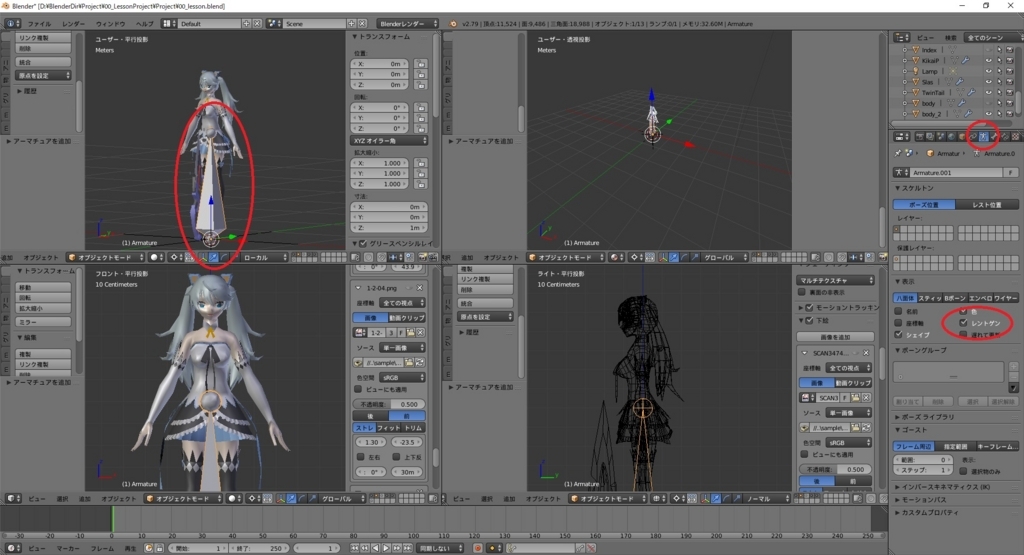
Task: Expand the Index item in outliner
Action: [904, 50]
